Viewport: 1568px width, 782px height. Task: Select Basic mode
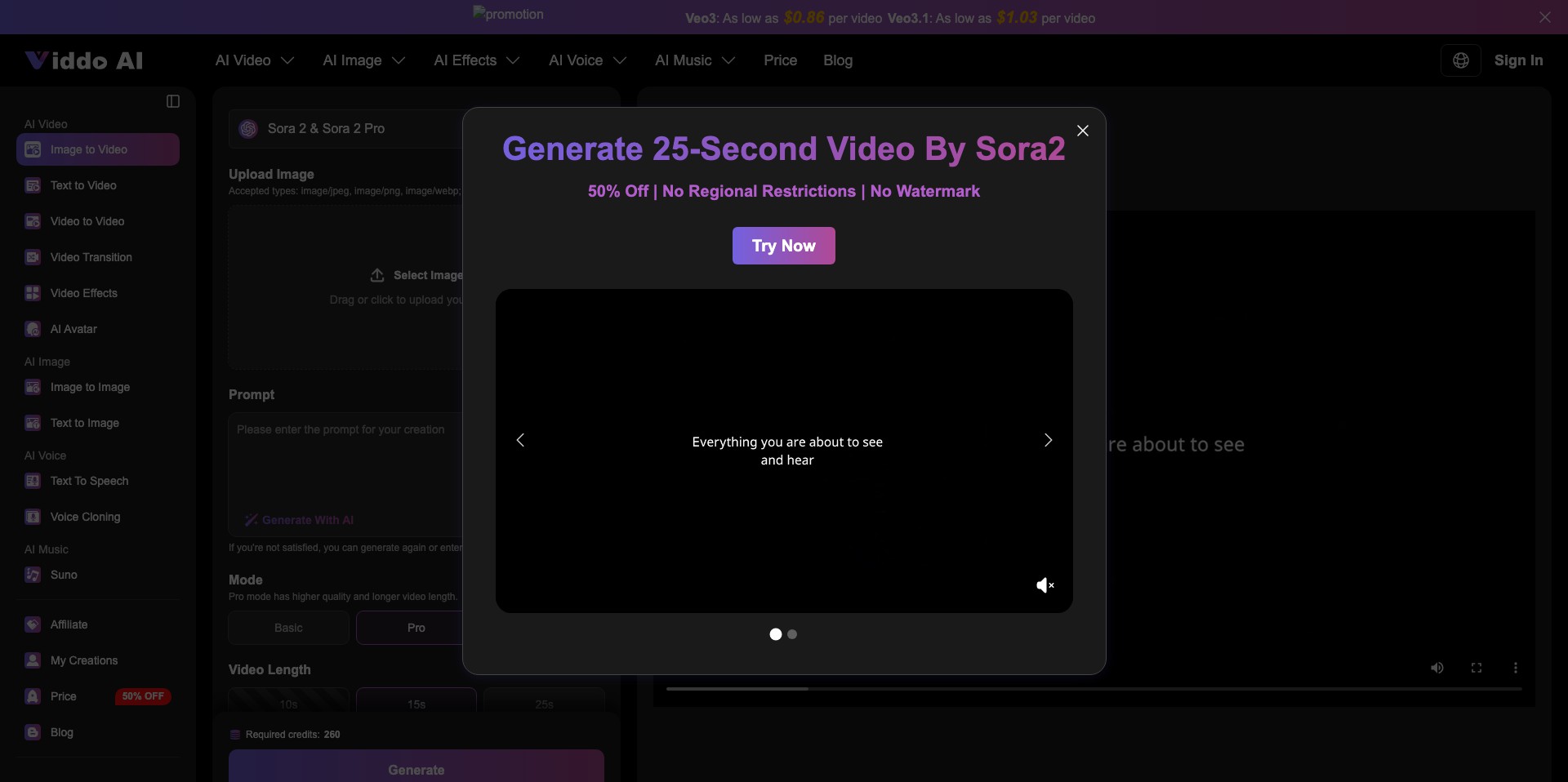pyautogui.click(x=288, y=628)
